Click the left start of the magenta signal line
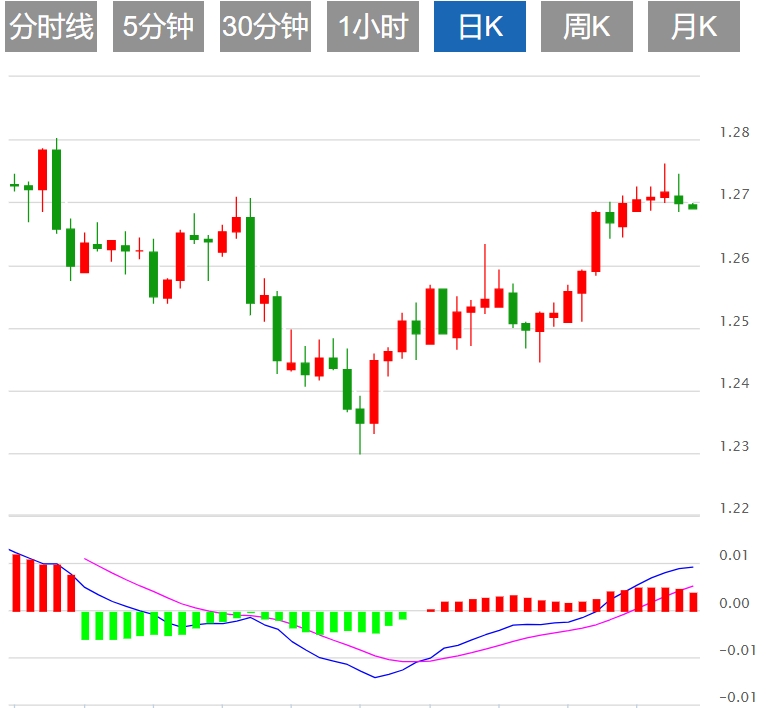Image resolution: width=775 pixels, height=708 pixels. point(86,559)
